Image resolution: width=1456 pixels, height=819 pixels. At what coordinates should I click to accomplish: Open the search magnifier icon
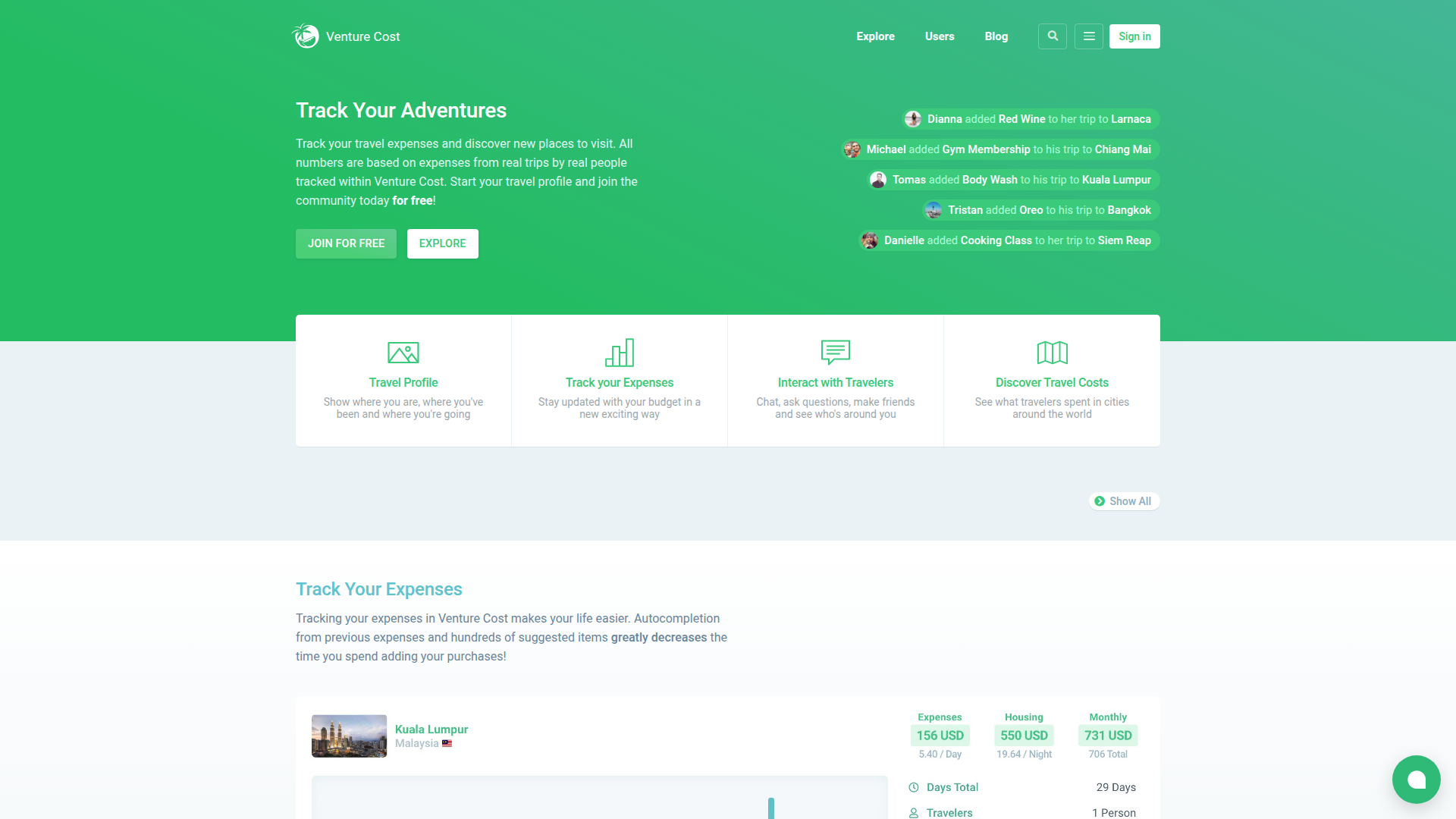[1053, 36]
